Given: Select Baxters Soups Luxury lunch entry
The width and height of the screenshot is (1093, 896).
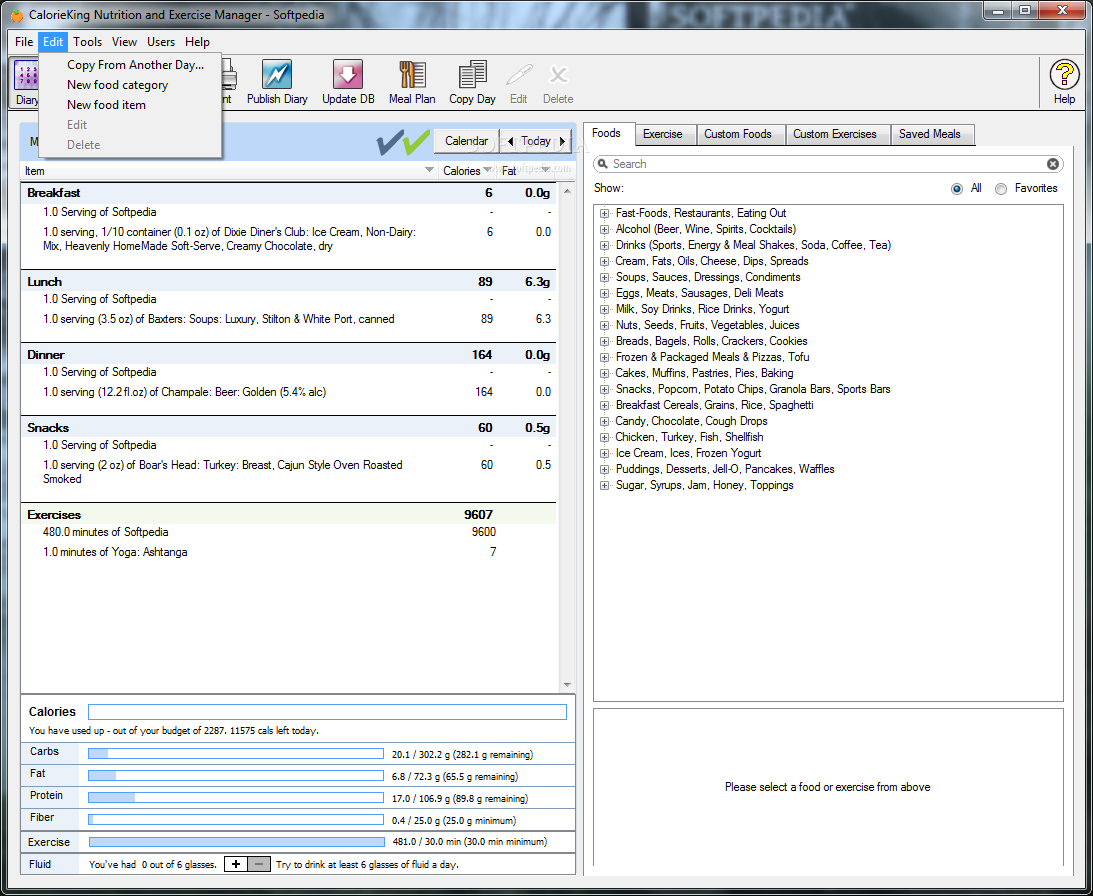Looking at the screenshot, I should pyautogui.click(x=289, y=319).
